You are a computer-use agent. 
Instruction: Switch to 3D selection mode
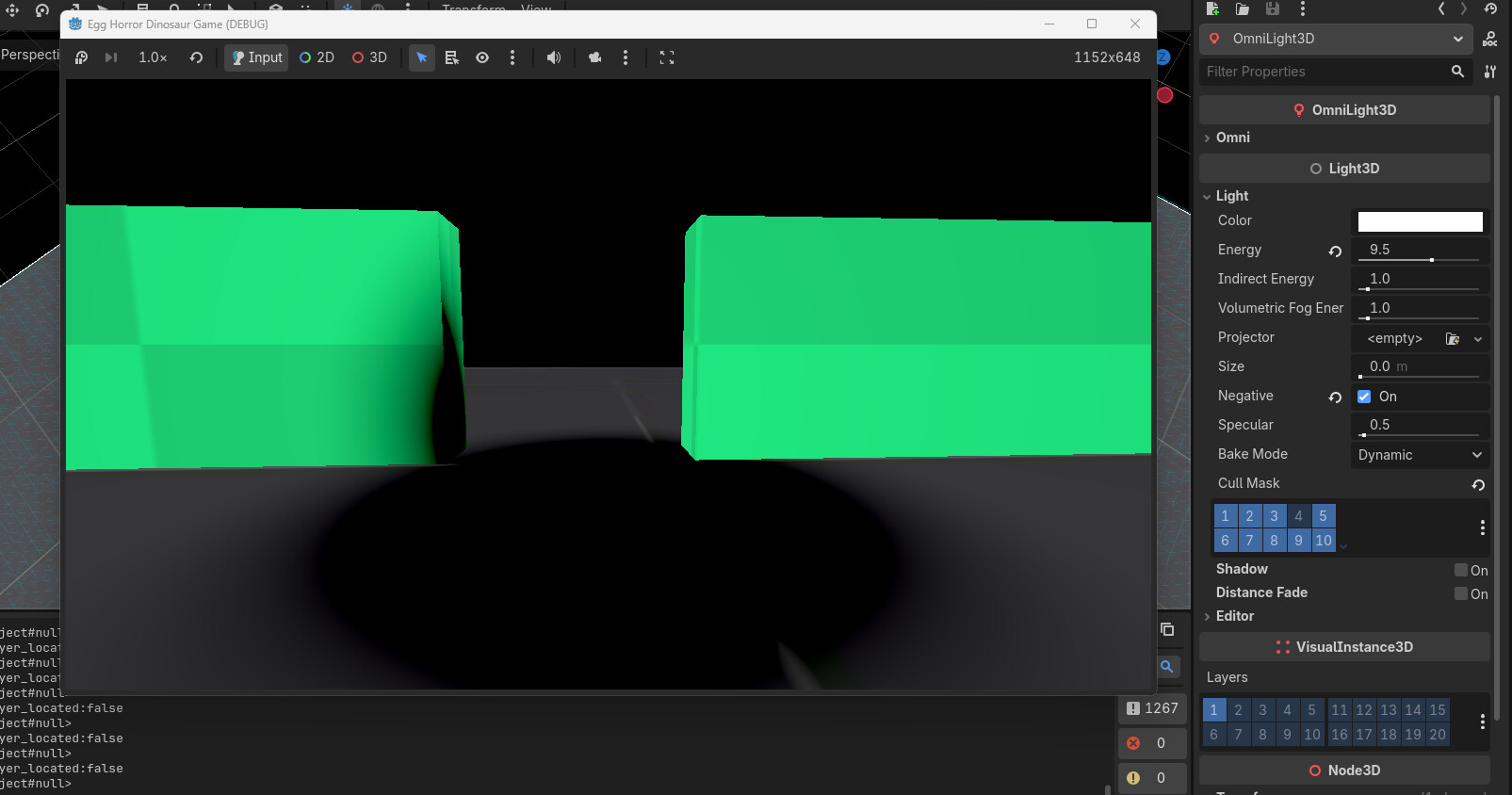click(369, 57)
